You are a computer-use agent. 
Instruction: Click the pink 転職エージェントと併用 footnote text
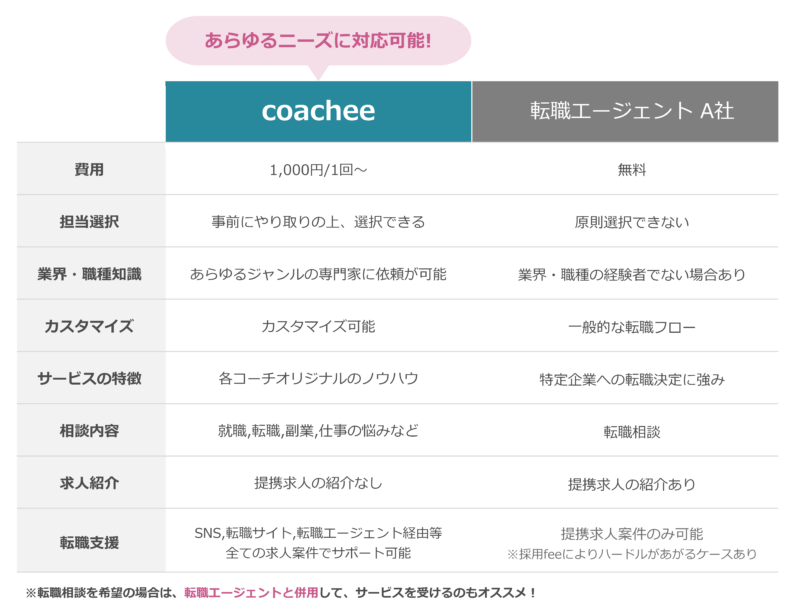point(251,593)
